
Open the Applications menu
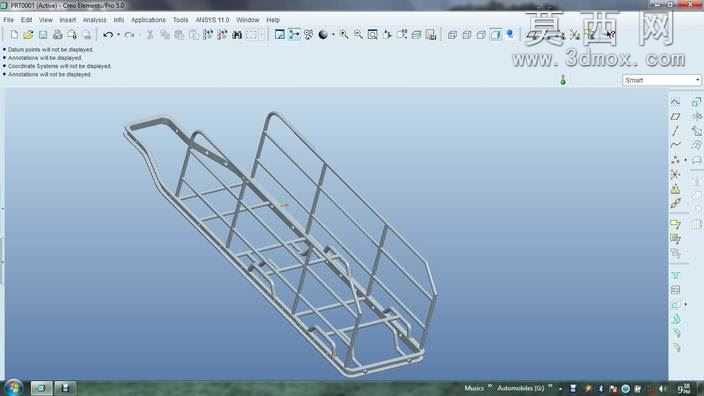coord(148,20)
